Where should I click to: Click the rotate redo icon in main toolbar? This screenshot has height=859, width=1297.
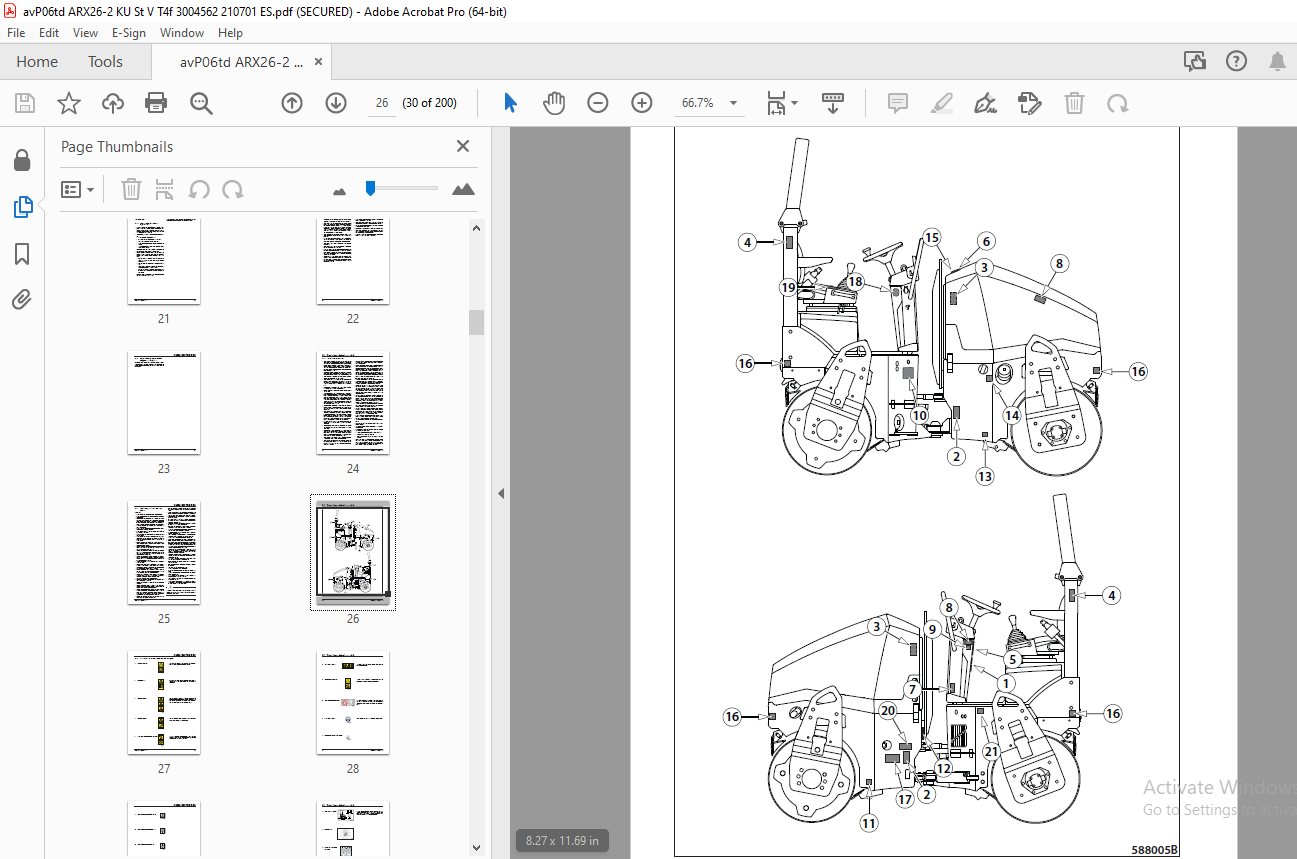1118,103
